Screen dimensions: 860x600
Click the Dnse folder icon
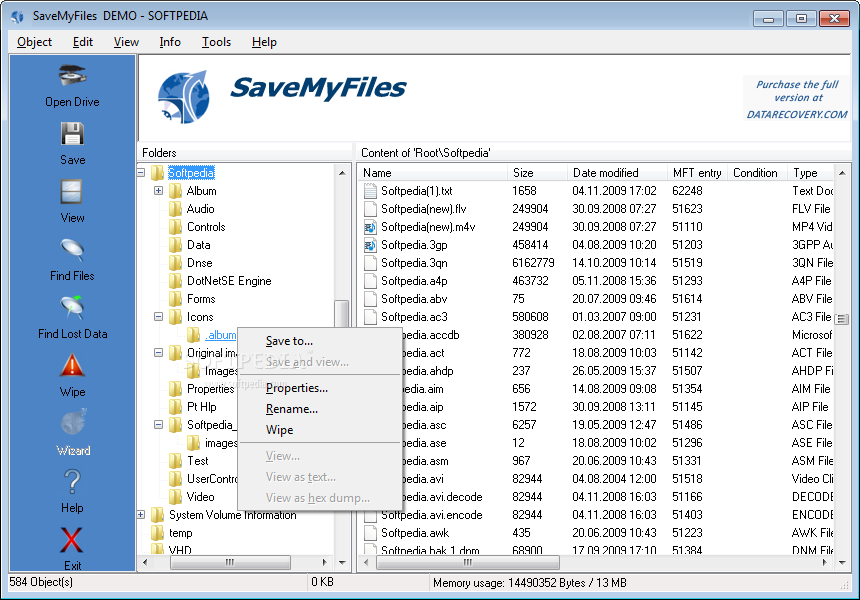click(176, 263)
